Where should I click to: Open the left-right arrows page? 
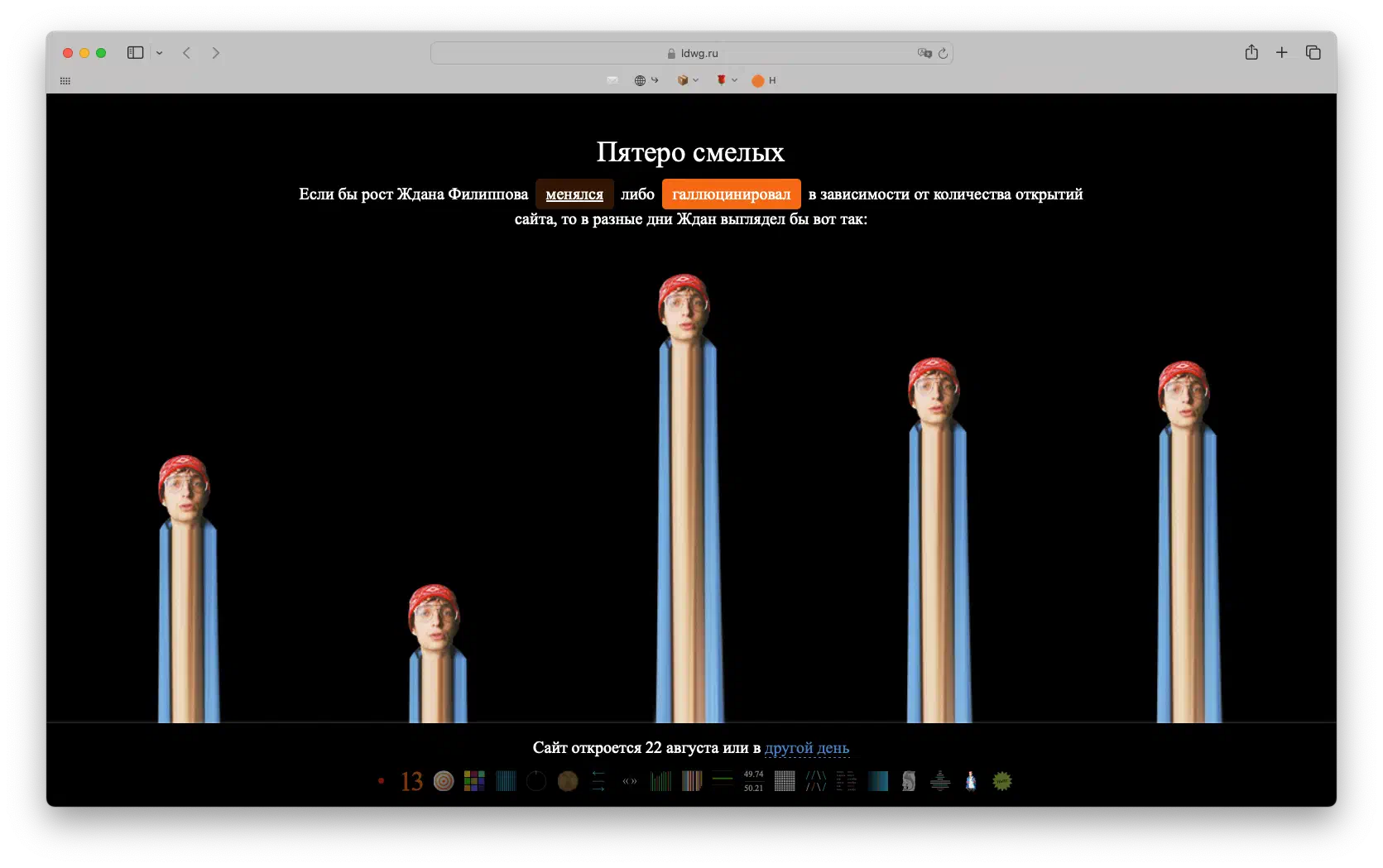598,781
